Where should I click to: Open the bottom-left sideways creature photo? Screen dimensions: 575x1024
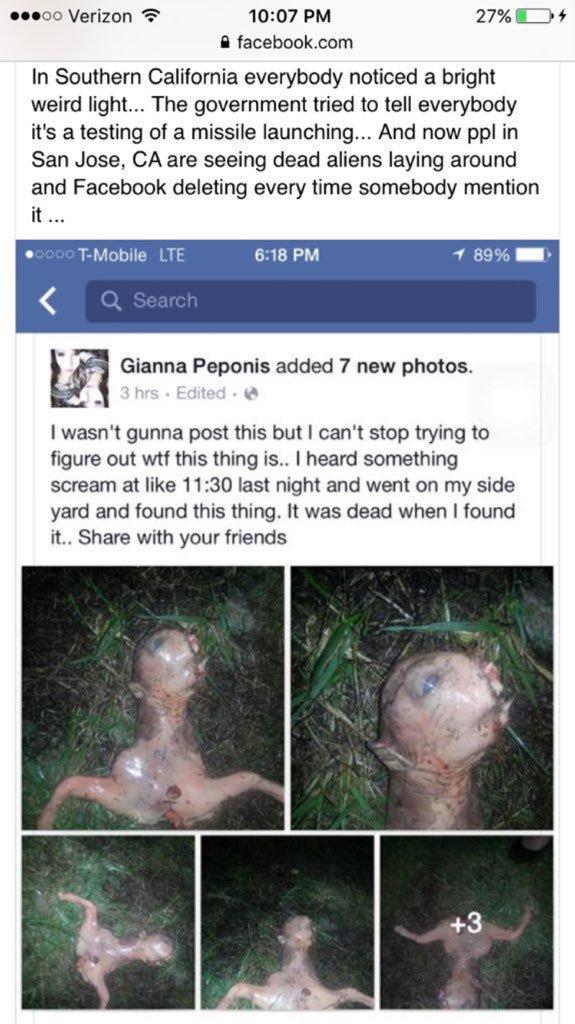click(108, 922)
